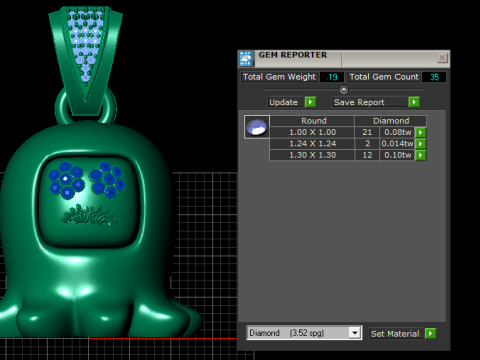
Task: Click the Set Material button
Action: pos(396,333)
